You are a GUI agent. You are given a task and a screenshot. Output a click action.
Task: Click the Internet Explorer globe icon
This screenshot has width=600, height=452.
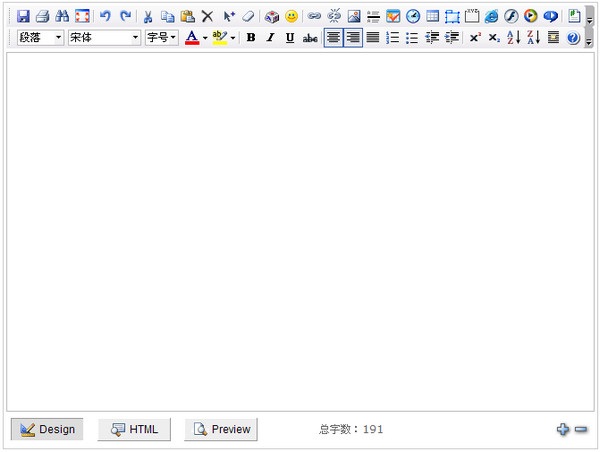coord(491,16)
